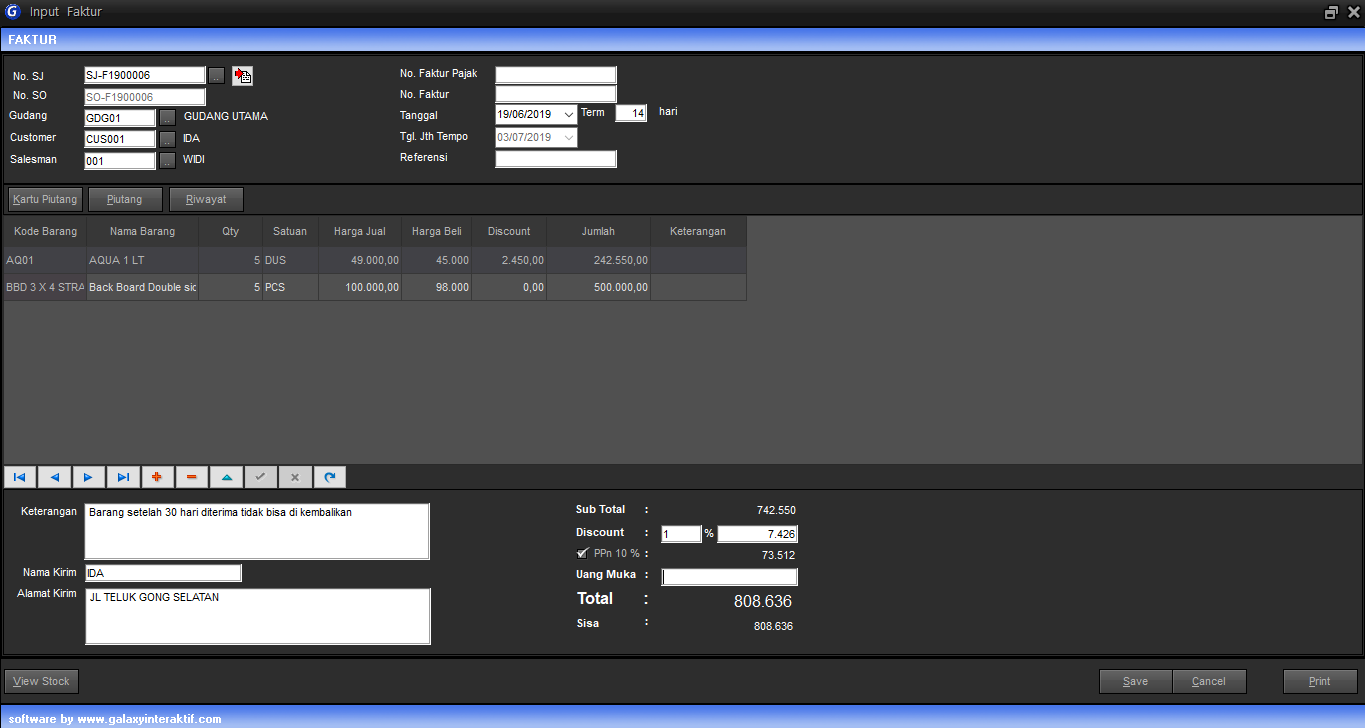
Task: Click the Uang Muka input field
Action: click(729, 577)
